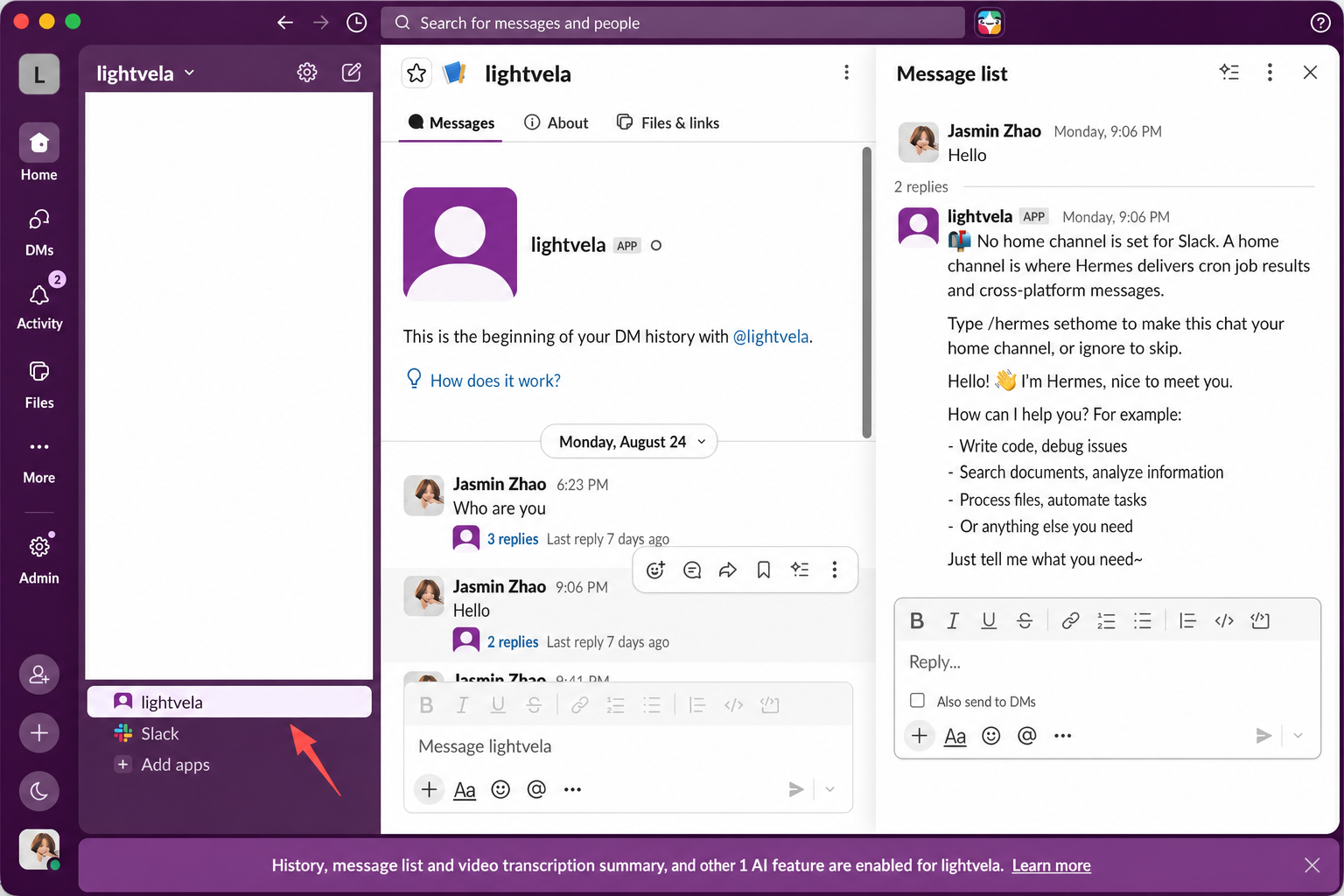Click bold in the thread reply toolbar
The width and height of the screenshot is (1344, 896).
(917, 620)
